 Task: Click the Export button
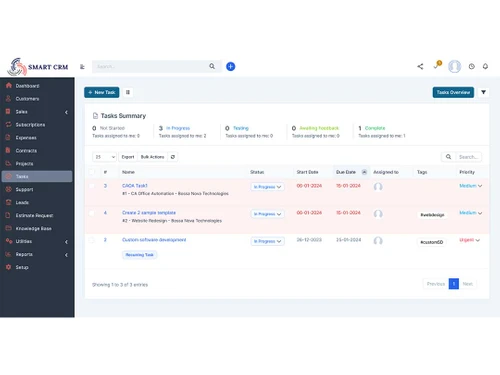128,157
